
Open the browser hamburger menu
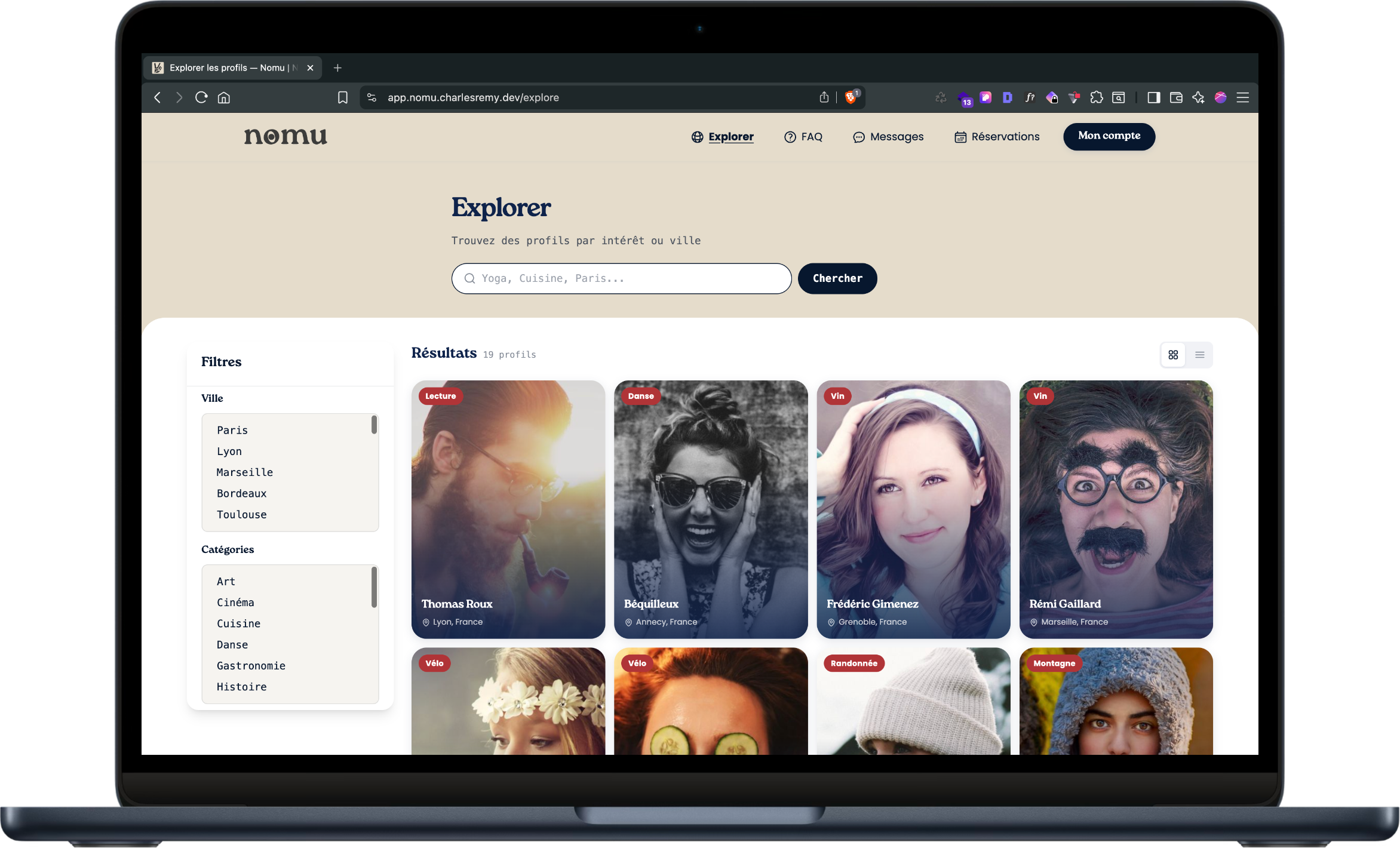point(1243,97)
